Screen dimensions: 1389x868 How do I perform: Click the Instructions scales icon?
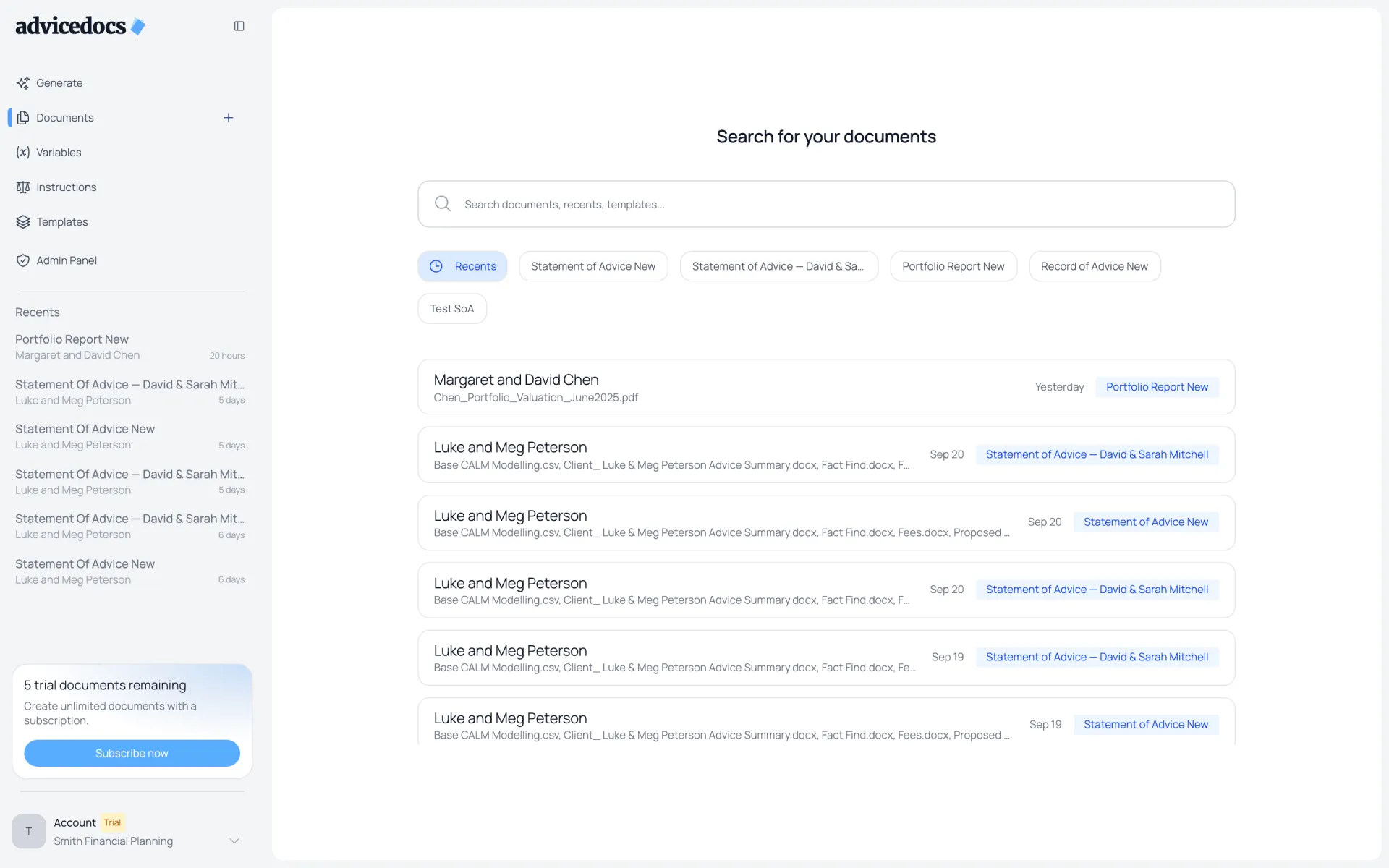click(x=23, y=187)
